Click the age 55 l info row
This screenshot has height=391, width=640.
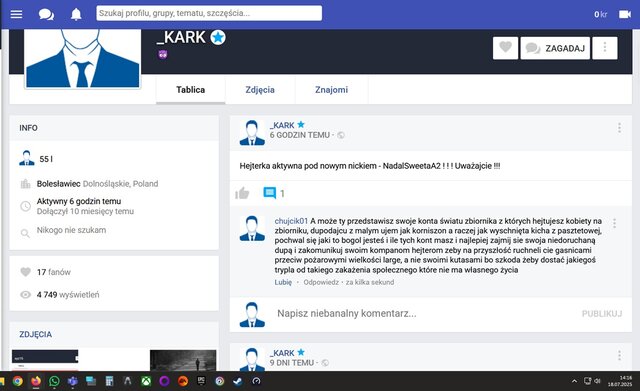click(x=36, y=159)
